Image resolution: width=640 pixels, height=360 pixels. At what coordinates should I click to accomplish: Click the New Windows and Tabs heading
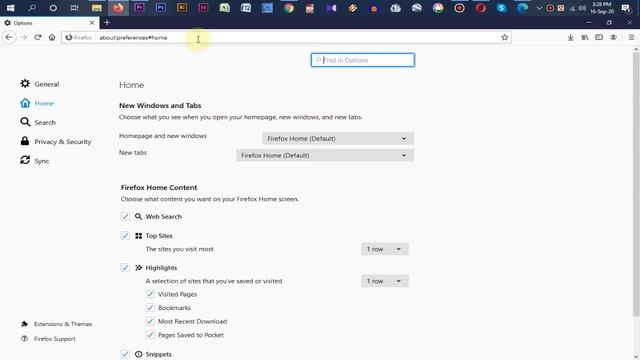(160, 105)
